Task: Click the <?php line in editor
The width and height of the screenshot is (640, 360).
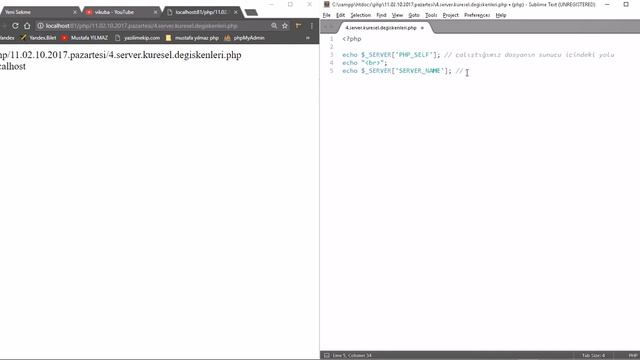Action: pos(351,39)
